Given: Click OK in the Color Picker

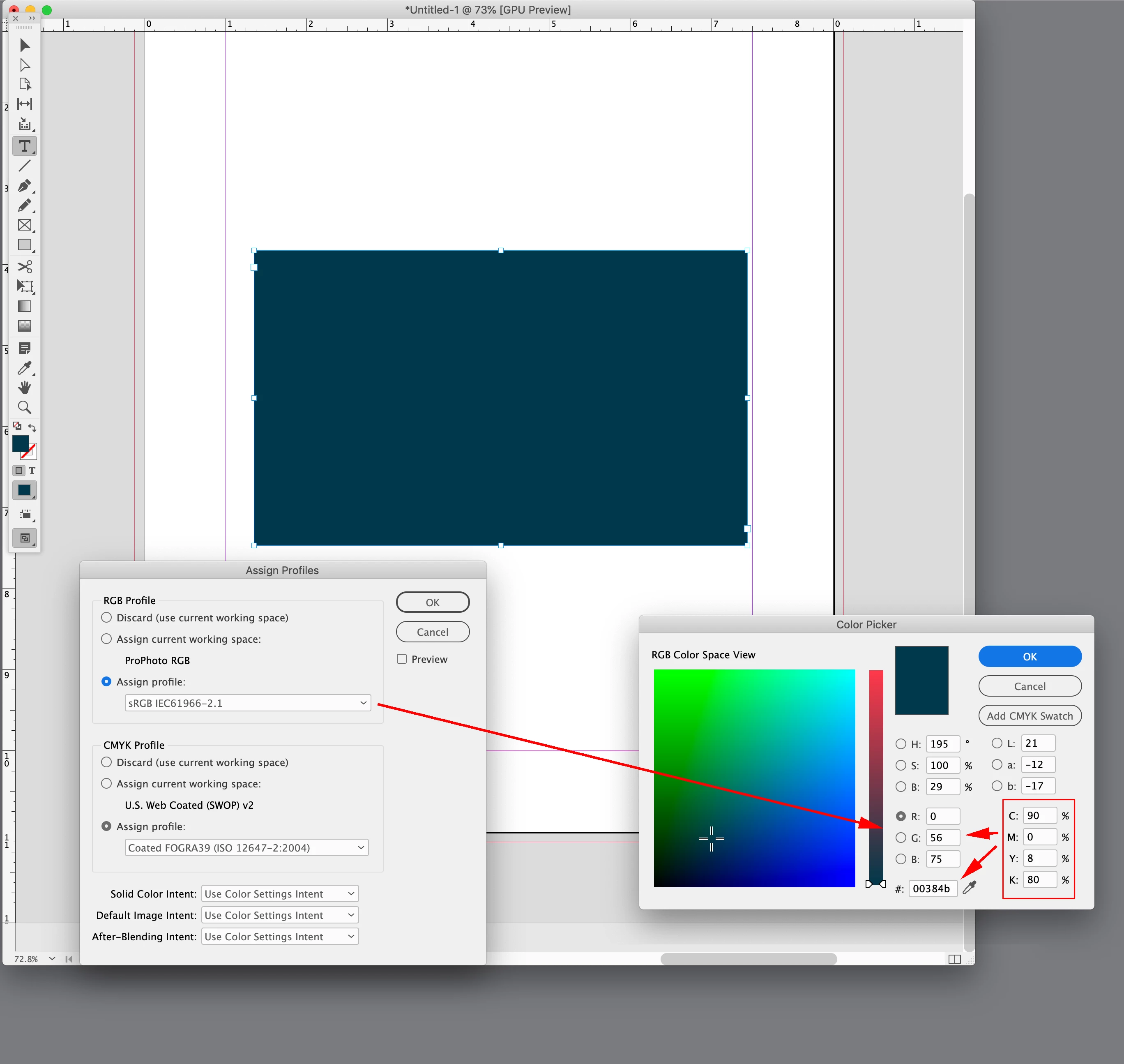Looking at the screenshot, I should pyautogui.click(x=1030, y=656).
